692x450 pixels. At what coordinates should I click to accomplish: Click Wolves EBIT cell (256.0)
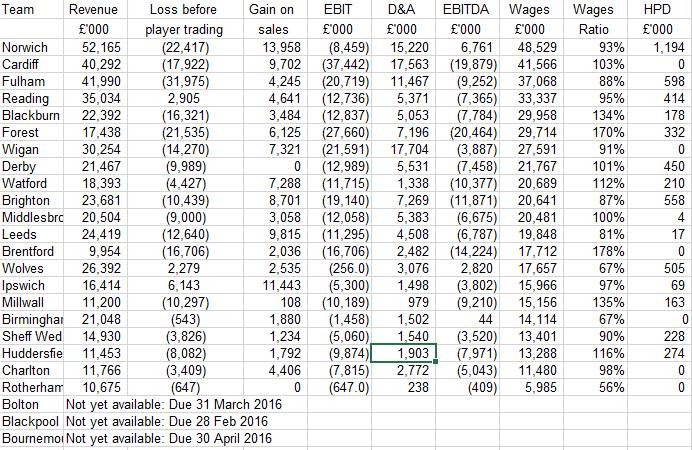coord(339,269)
